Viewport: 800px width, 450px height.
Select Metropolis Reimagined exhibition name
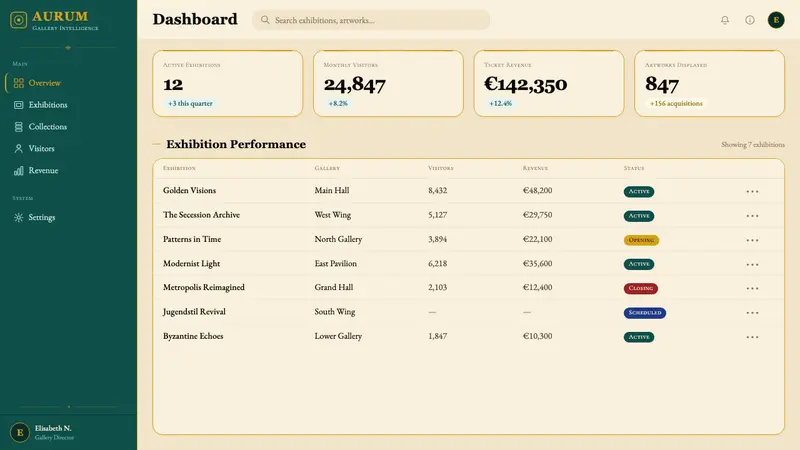click(204, 287)
